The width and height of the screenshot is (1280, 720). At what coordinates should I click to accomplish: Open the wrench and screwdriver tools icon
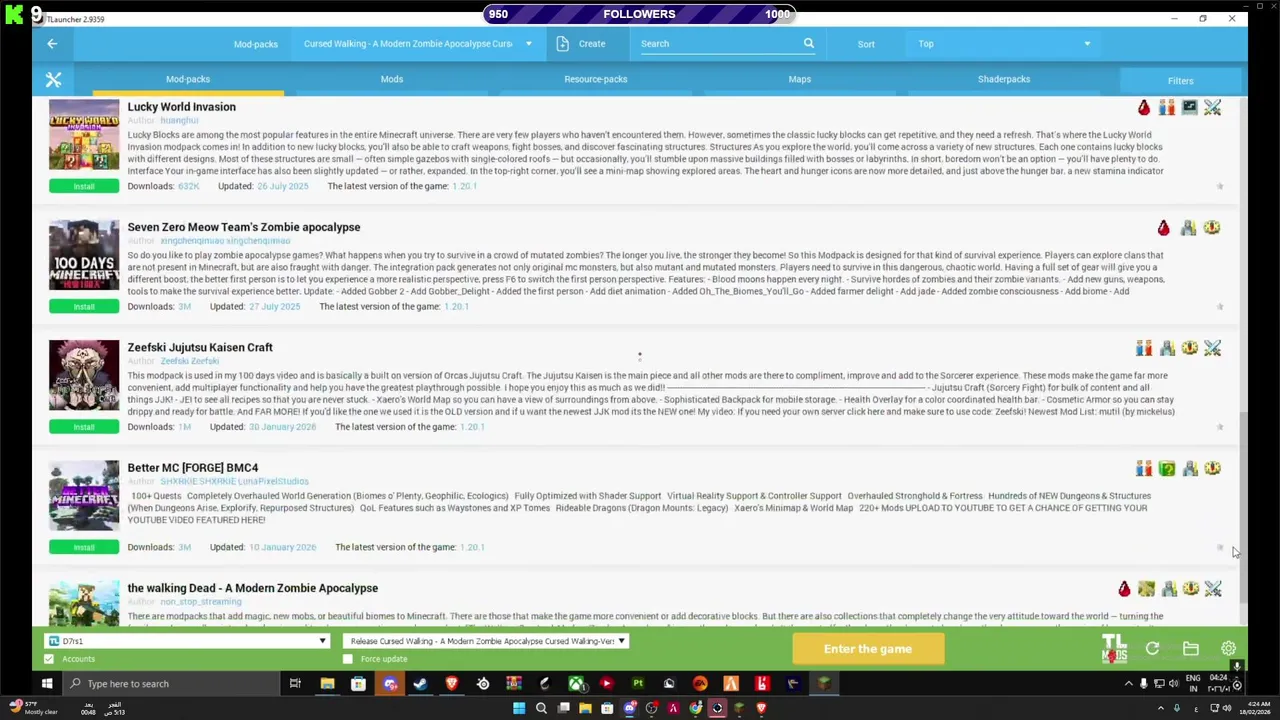[53, 79]
